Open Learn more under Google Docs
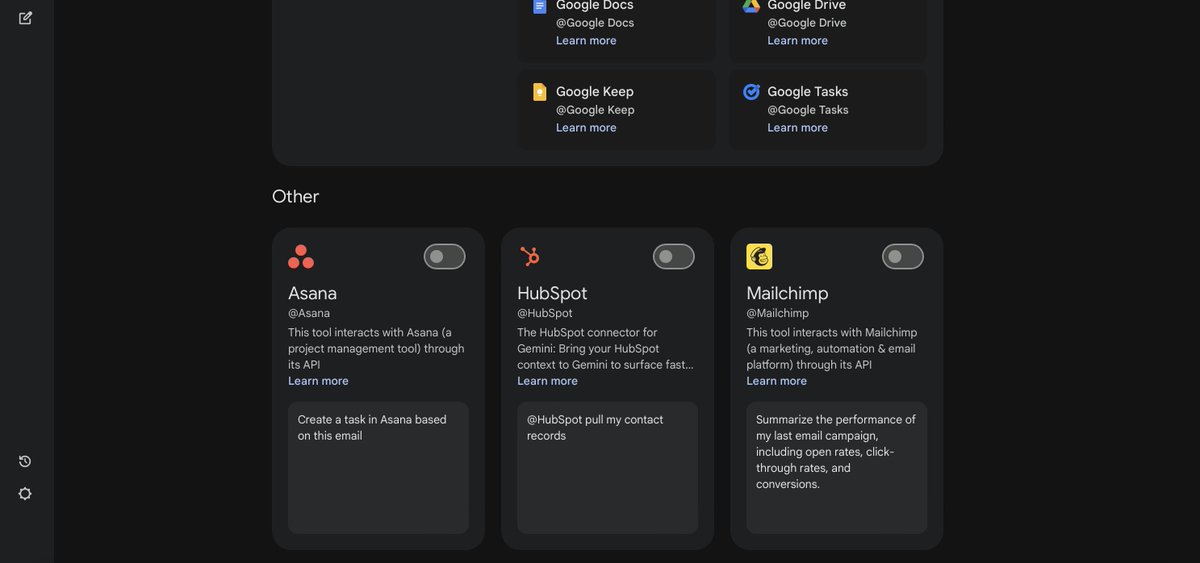1200x563 pixels. pyautogui.click(x=586, y=41)
